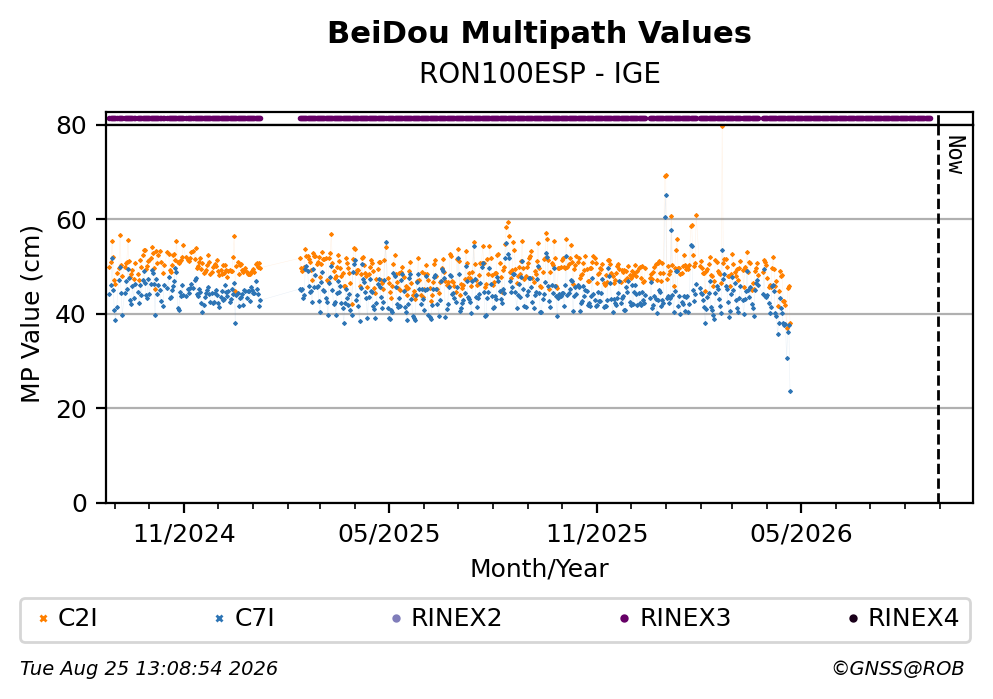Select the C2I legend entry
Screen dimensions: 993x699
pos(68,618)
